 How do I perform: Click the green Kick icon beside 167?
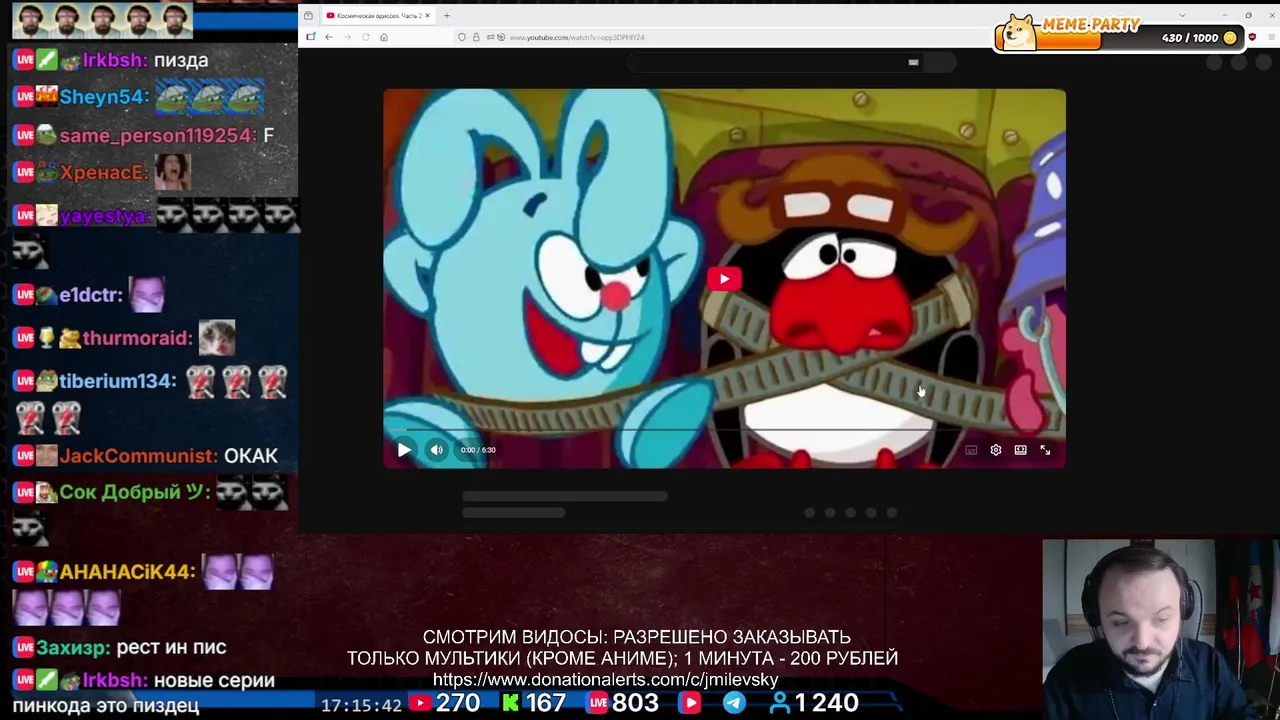pos(511,703)
